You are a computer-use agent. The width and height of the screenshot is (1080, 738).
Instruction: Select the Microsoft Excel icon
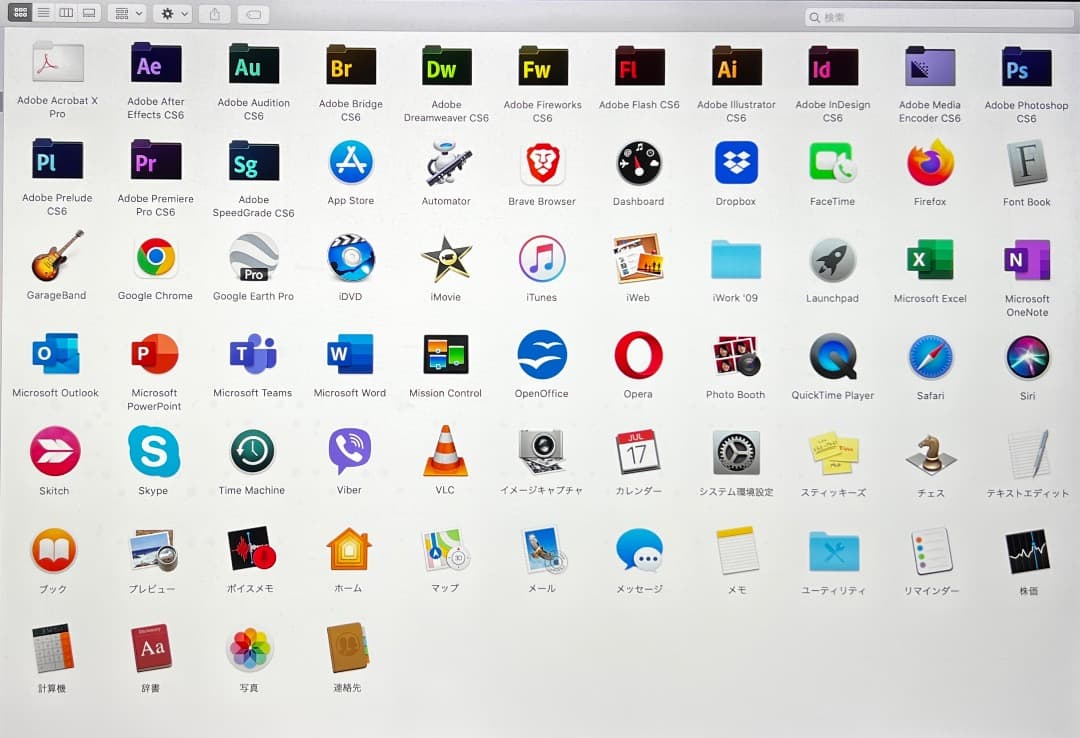[x=931, y=260]
